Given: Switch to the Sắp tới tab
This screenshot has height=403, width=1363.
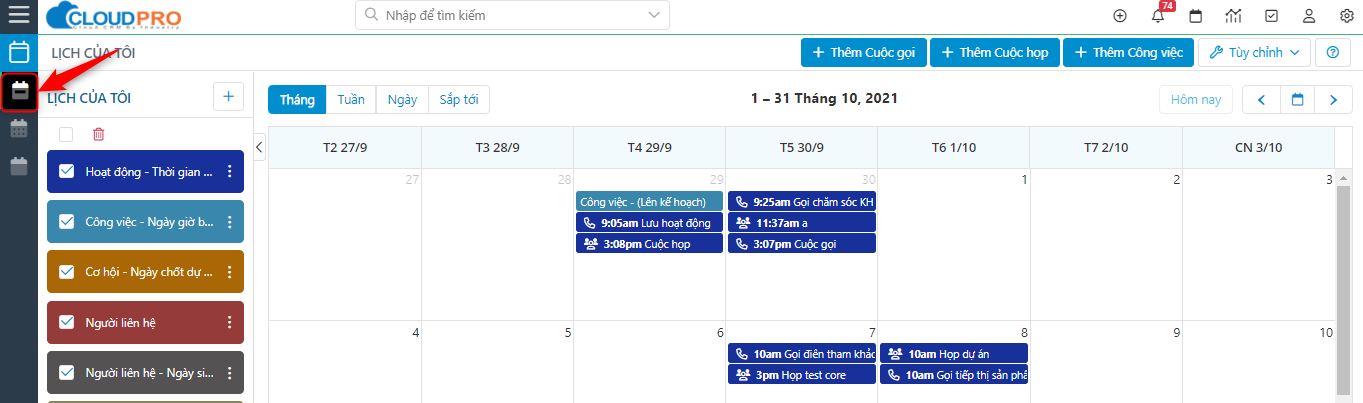Looking at the screenshot, I should [459, 100].
